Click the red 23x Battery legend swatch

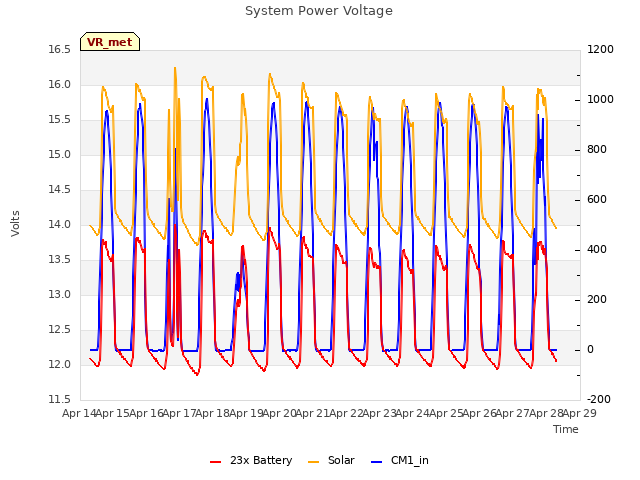tap(215, 462)
